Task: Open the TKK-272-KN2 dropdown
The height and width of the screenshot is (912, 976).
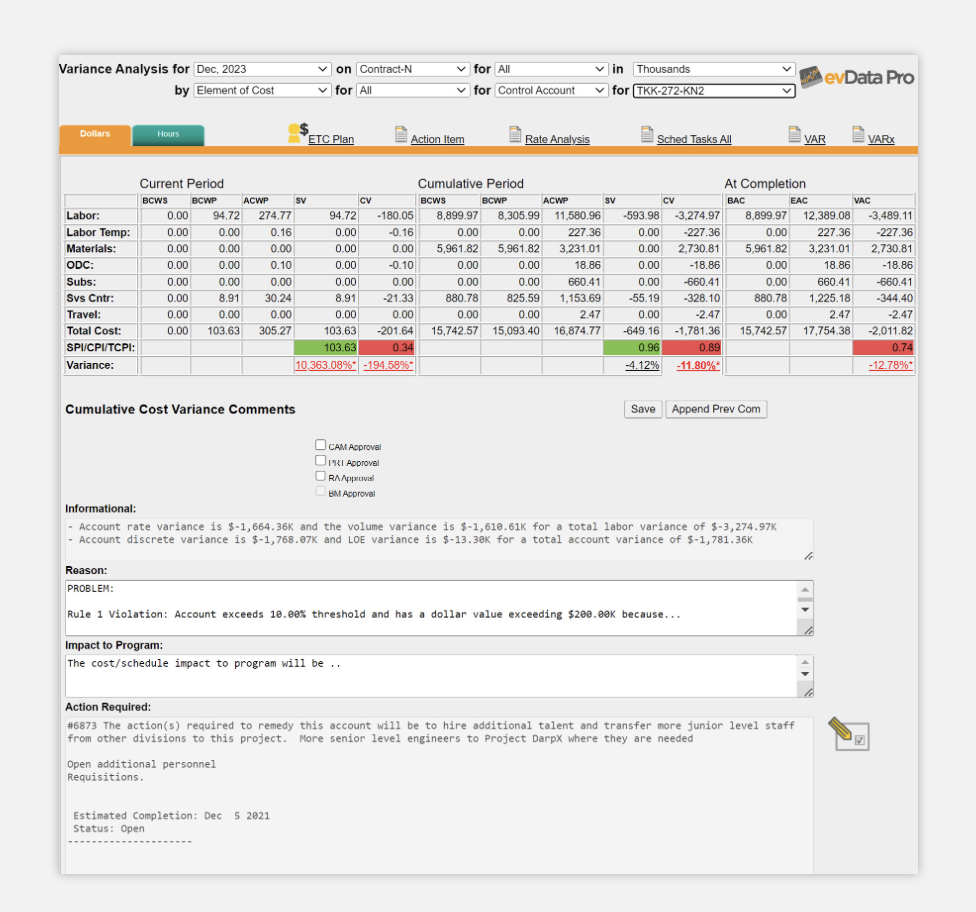Action: [714, 91]
